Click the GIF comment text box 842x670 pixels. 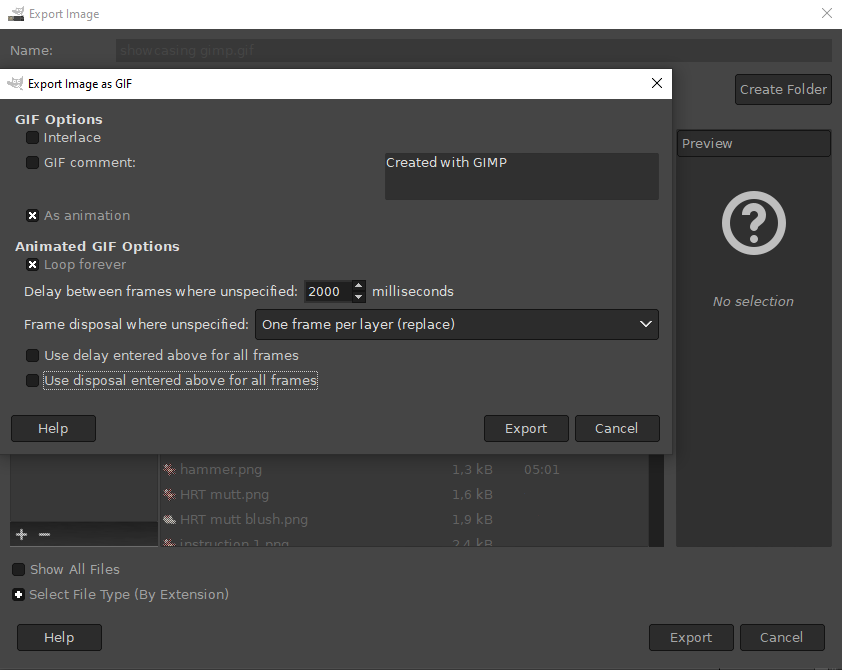tap(521, 176)
